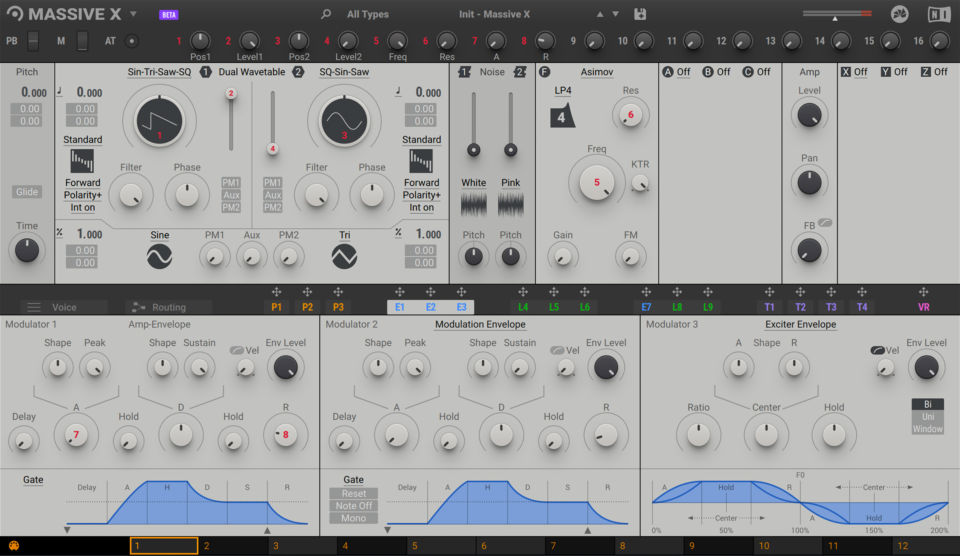
Task: Toggle the Glide button in Pitch section
Action: (27, 192)
